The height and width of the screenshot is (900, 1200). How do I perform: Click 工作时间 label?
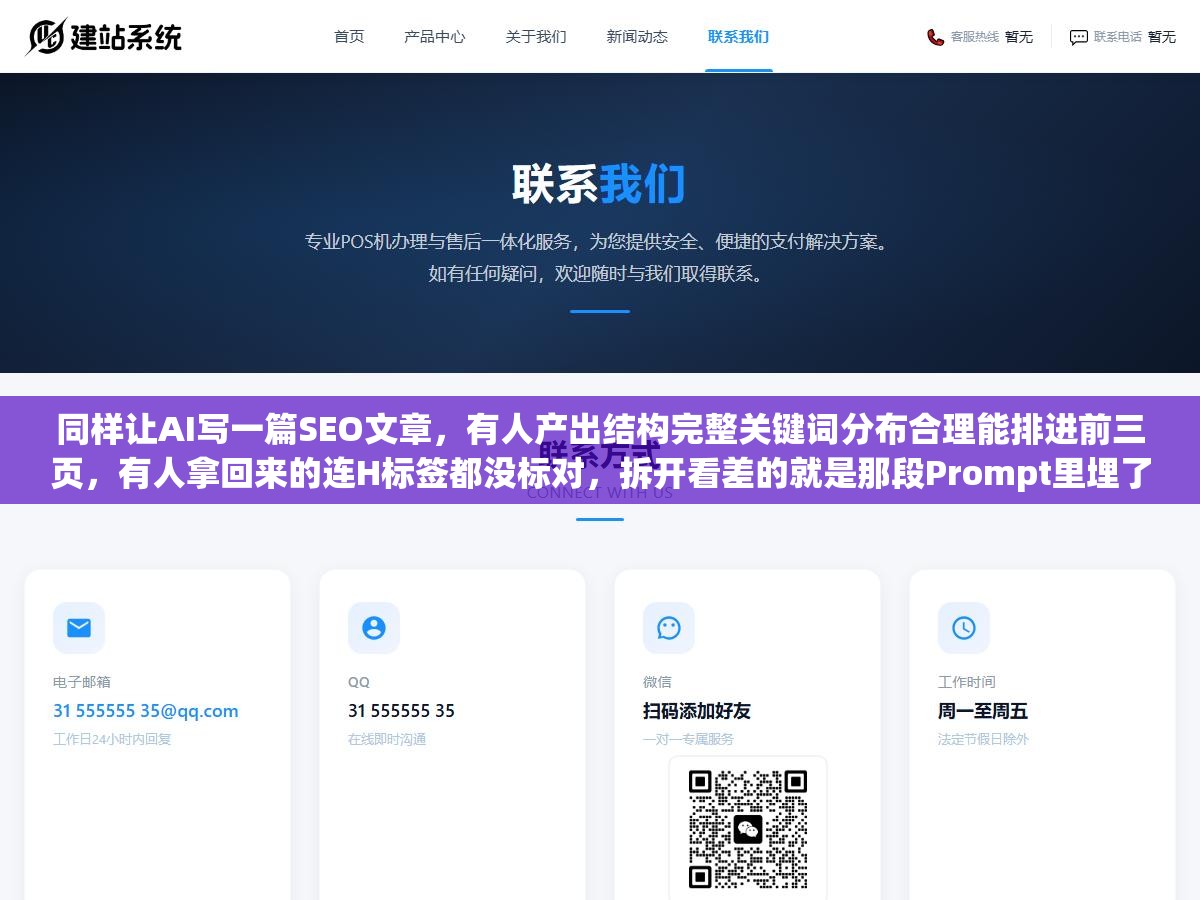click(967, 682)
